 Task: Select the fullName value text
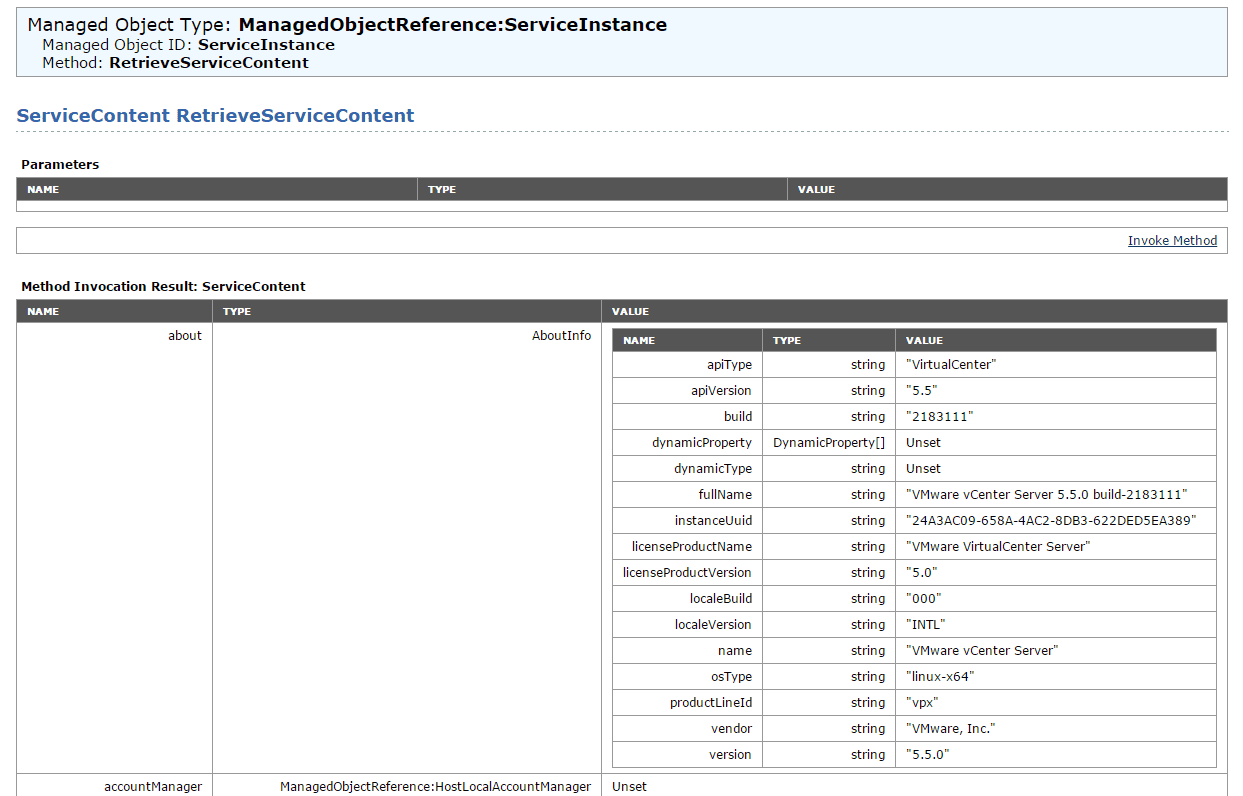coord(1046,495)
